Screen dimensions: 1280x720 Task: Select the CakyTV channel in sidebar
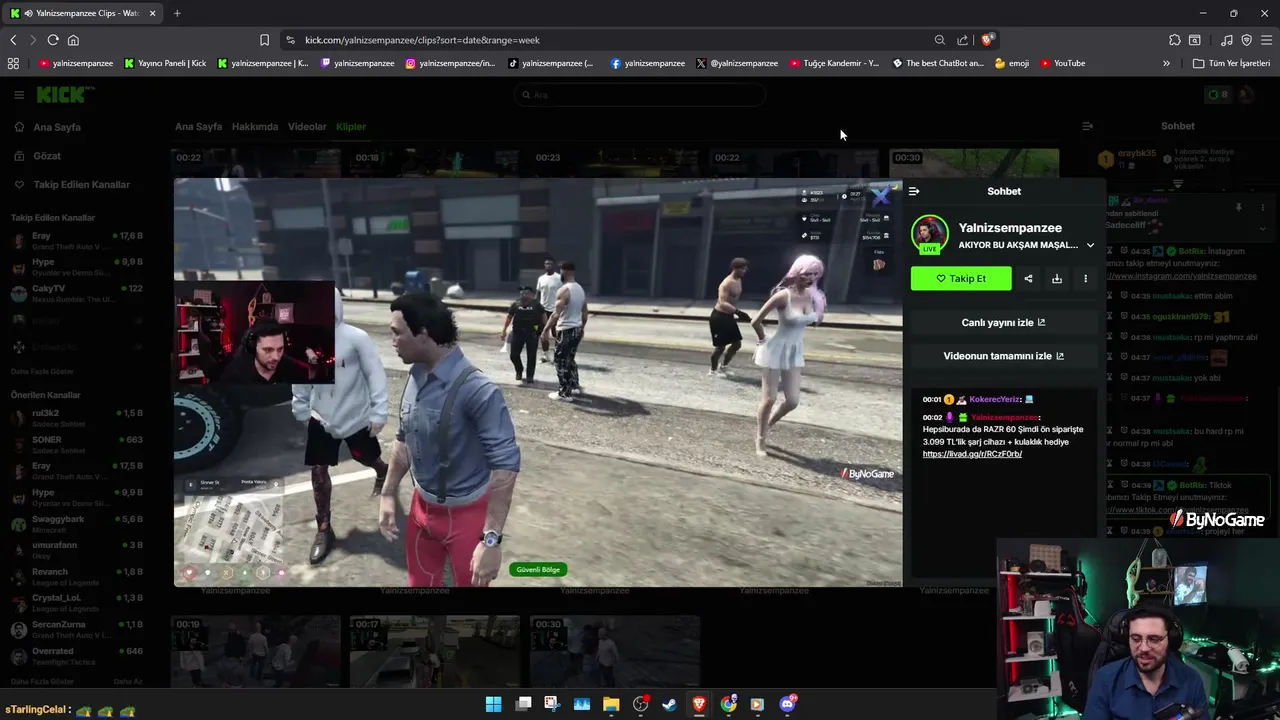point(78,293)
